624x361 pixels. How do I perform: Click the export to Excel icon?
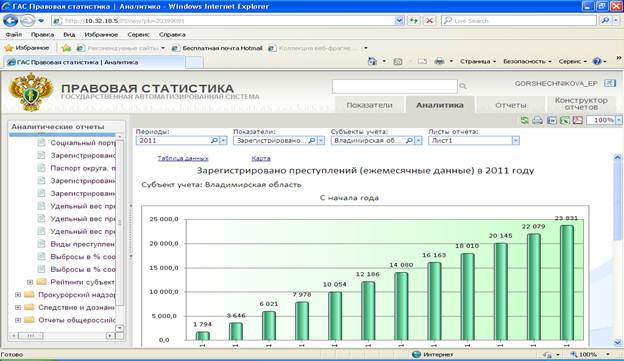[x=564, y=120]
